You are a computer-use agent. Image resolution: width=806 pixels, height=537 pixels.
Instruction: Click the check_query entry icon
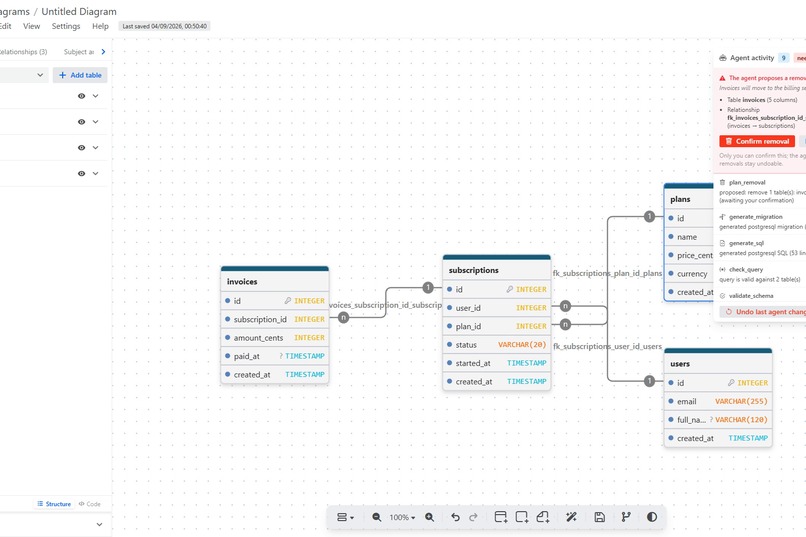[722, 269]
